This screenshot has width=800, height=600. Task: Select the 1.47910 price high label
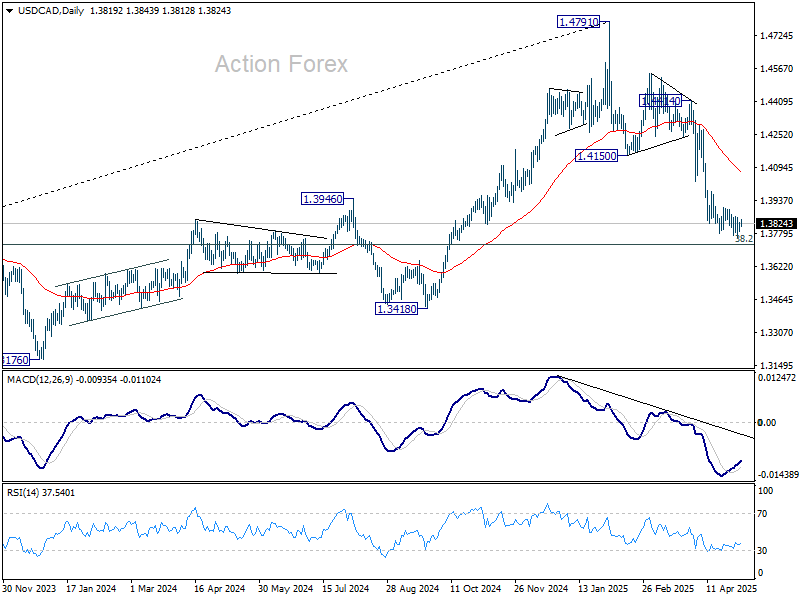(x=578, y=22)
